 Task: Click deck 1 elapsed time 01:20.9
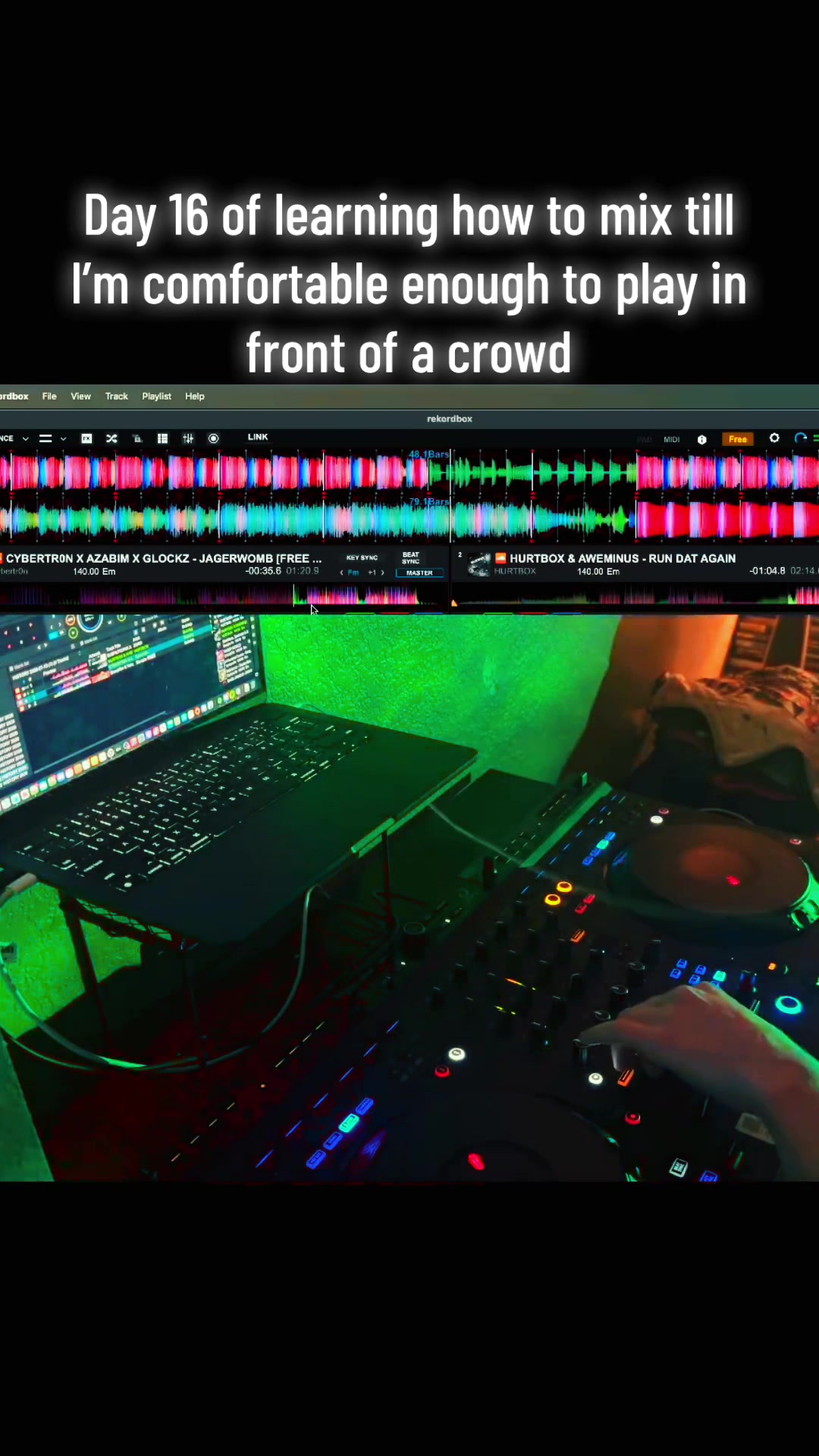click(303, 571)
